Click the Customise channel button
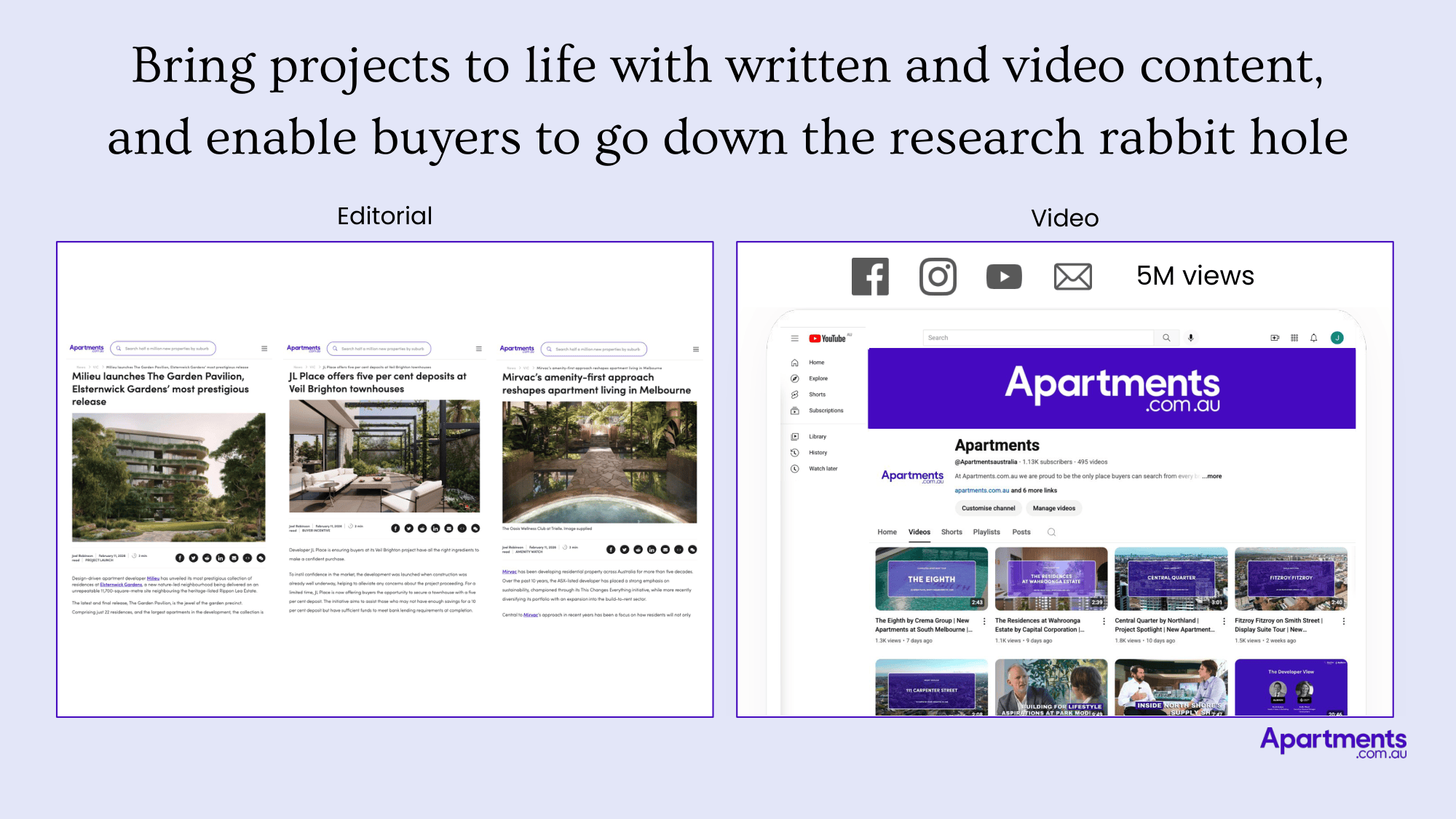The image size is (1456, 819). tap(988, 508)
